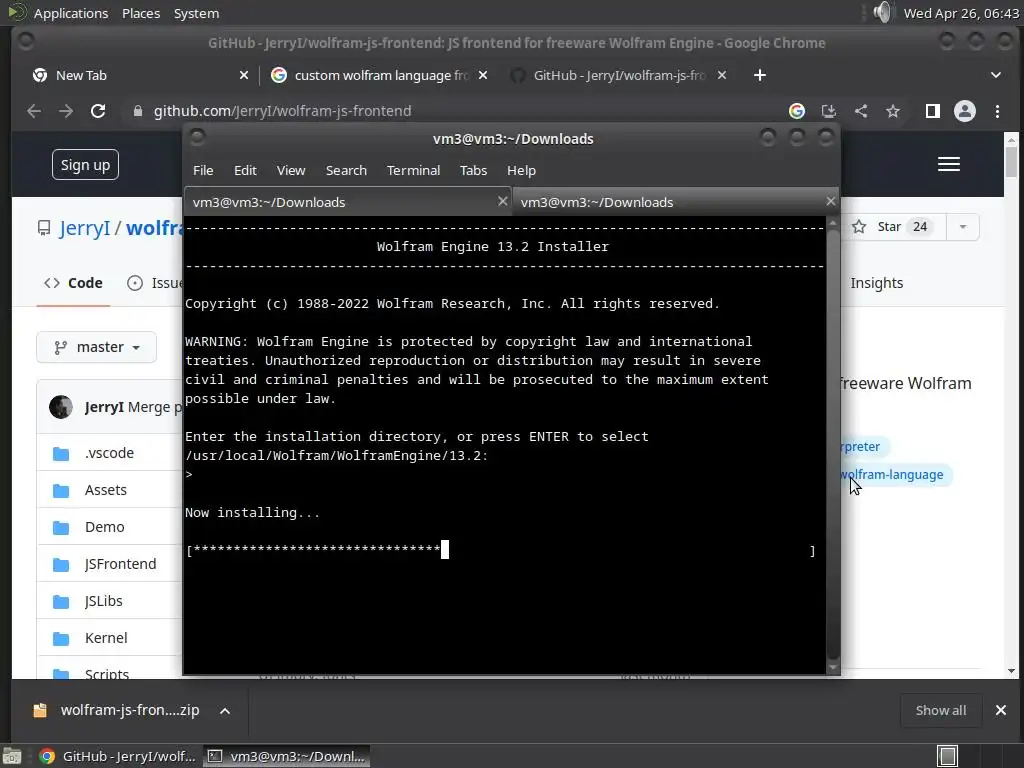Open GitHub hamburger menu

pyautogui.click(x=949, y=164)
